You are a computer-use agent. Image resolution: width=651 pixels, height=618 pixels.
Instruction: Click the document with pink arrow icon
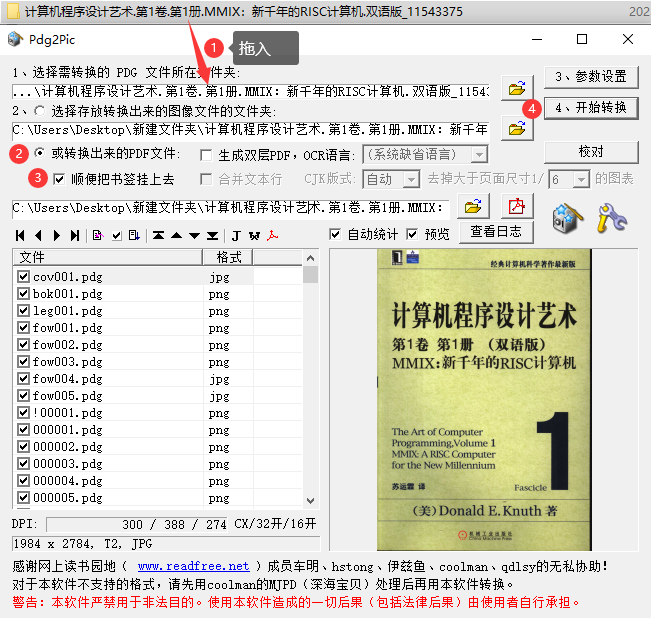click(x=98, y=236)
